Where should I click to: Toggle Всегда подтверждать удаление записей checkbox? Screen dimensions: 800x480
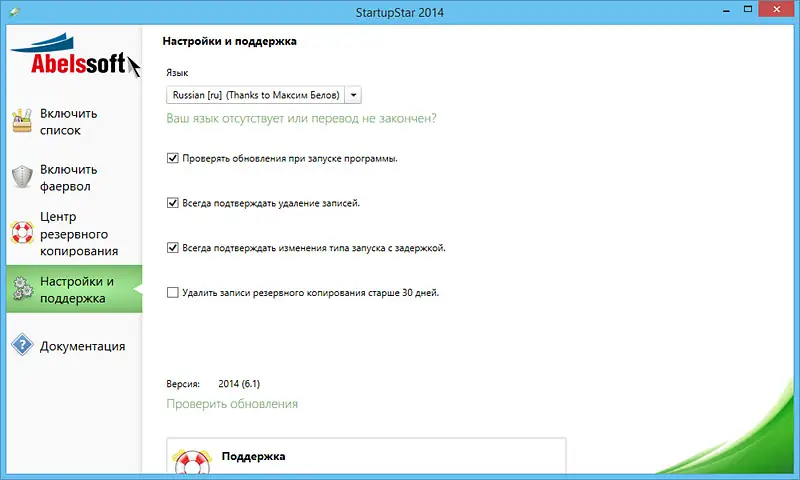point(172,203)
